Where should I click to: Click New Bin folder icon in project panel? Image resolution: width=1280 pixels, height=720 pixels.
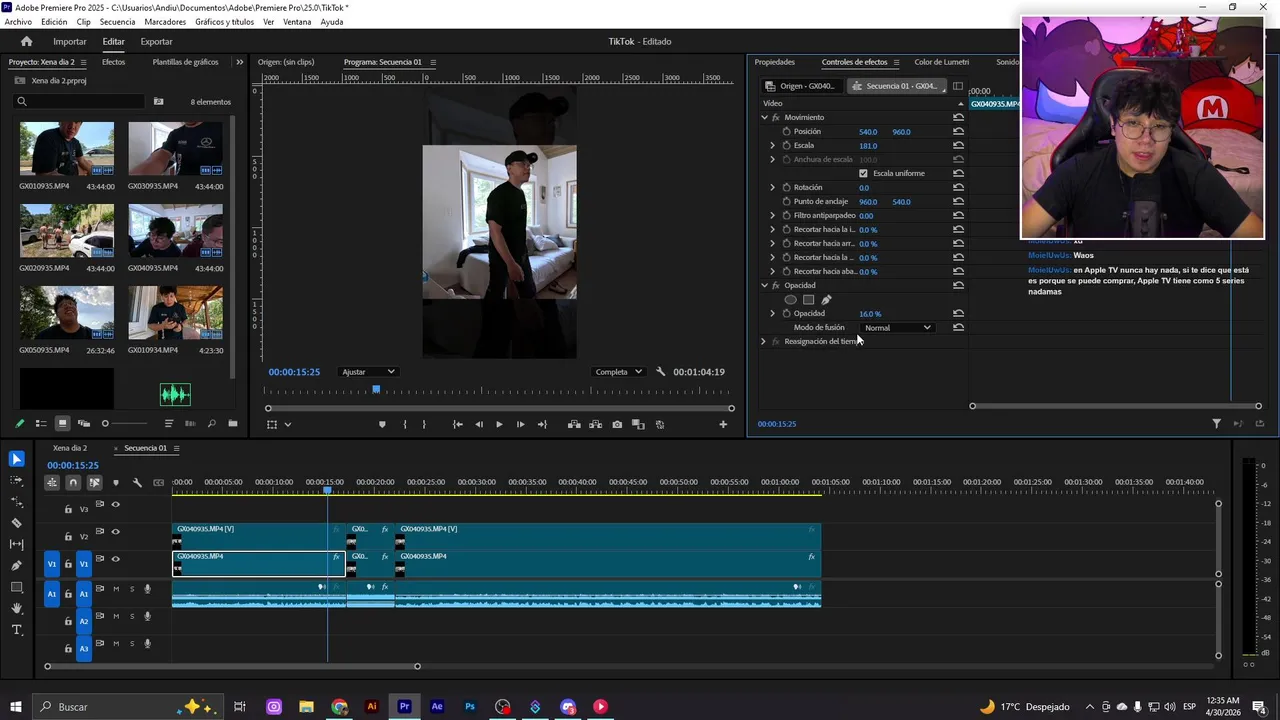click(x=233, y=423)
